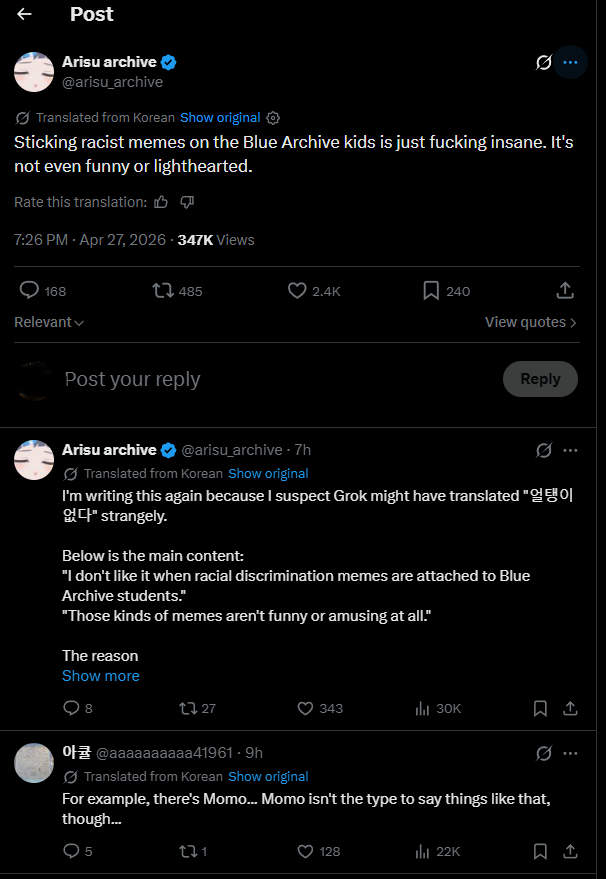Expand the Relevant sort dropdown
The width and height of the screenshot is (606, 879).
click(49, 322)
